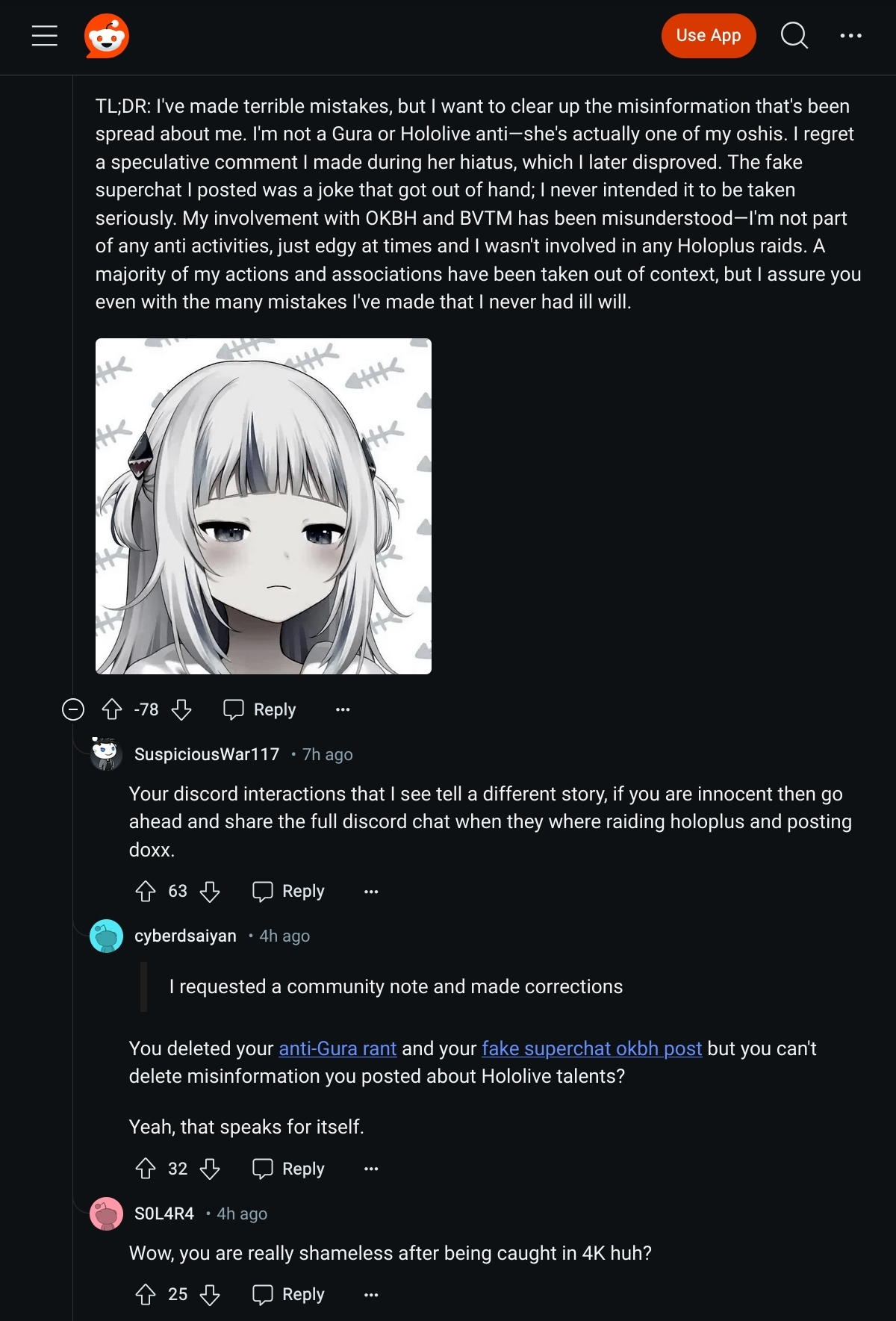This screenshot has width=896, height=1321.
Task: Downvote SuspiciousWar117's comment
Action: 210,891
